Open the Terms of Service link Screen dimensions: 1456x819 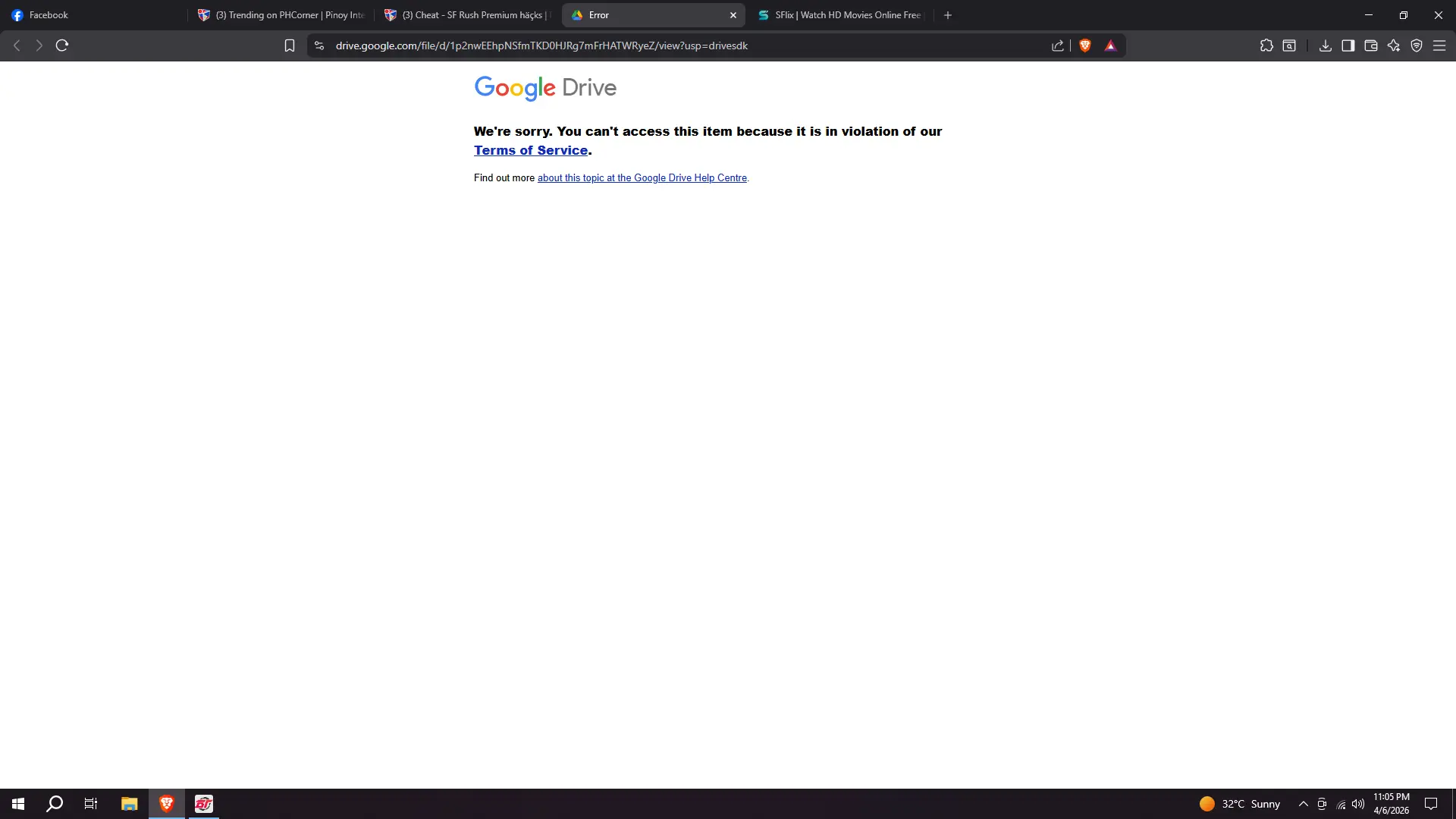(531, 150)
